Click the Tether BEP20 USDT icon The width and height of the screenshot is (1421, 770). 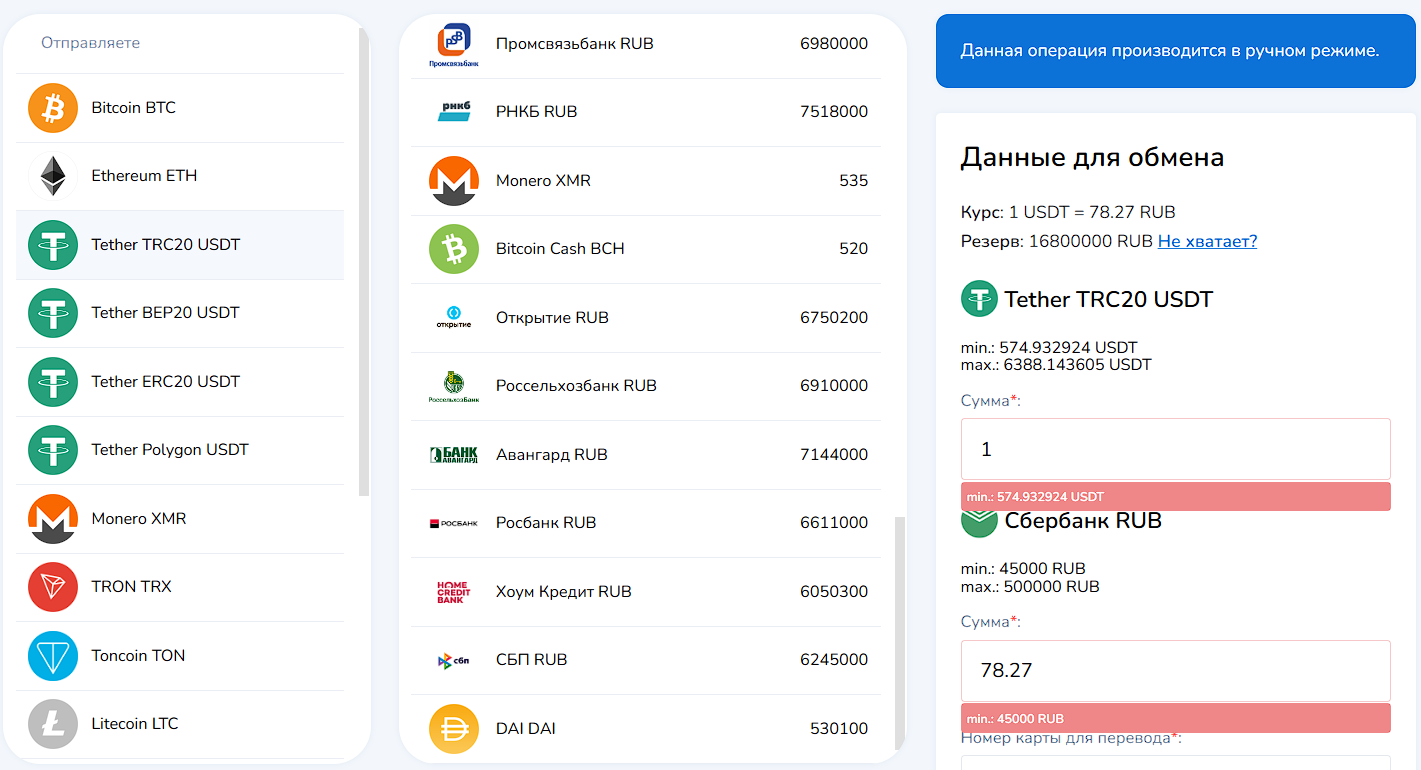click(x=53, y=313)
